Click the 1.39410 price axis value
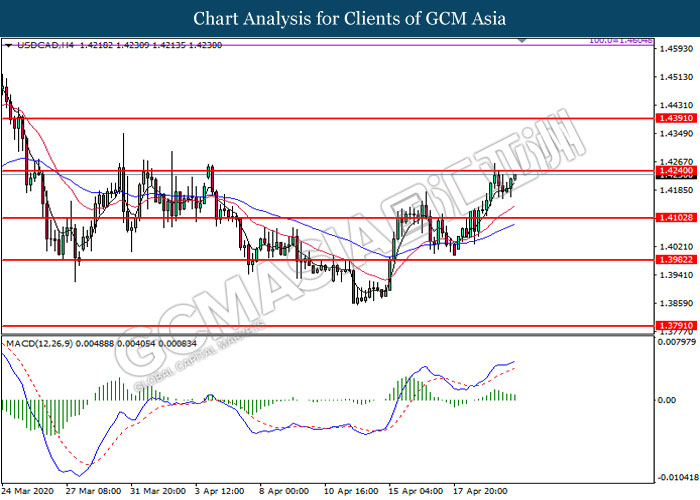The width and height of the screenshot is (700, 500). point(676,275)
